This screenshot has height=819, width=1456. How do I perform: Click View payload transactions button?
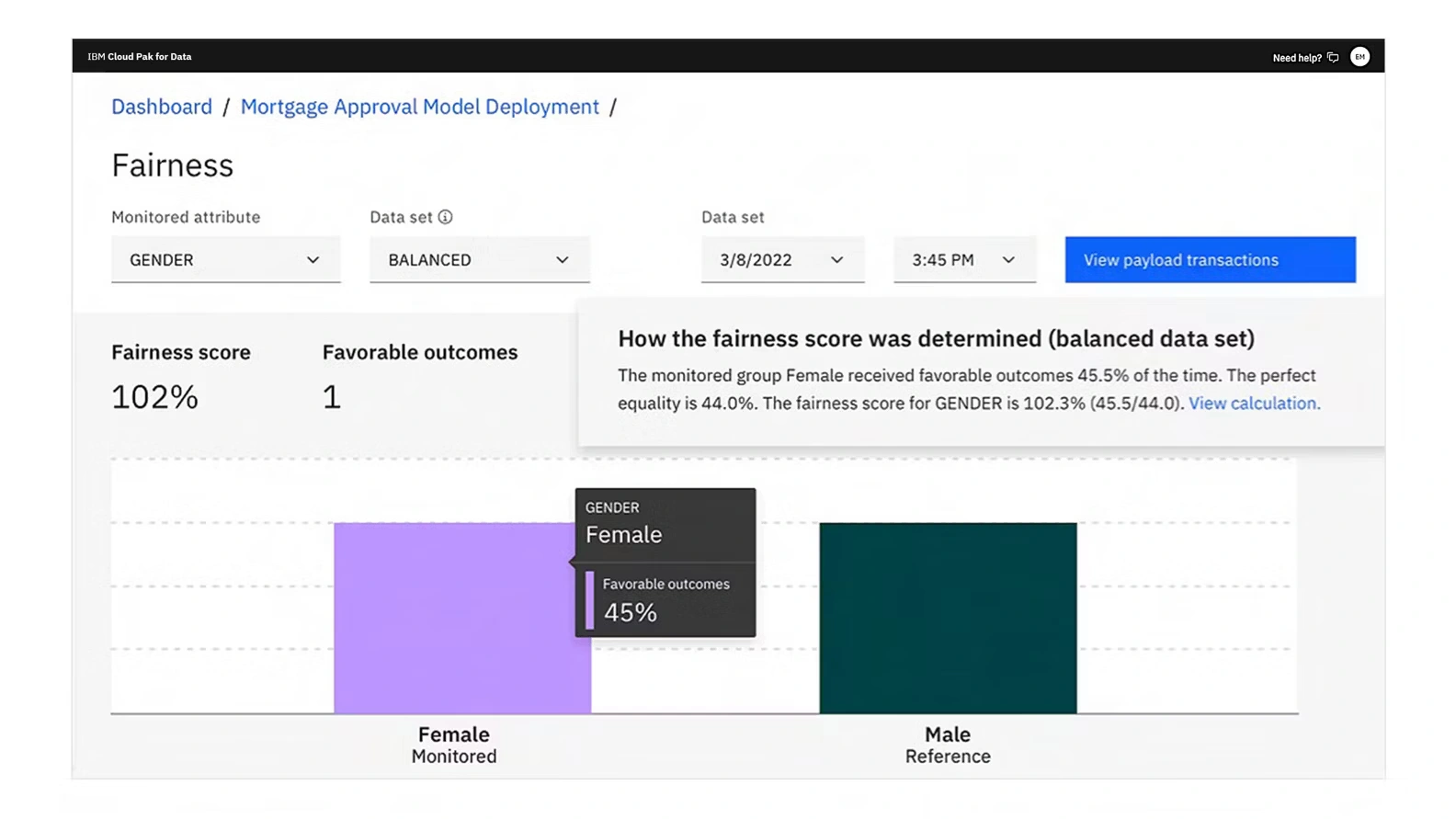[x=1210, y=260]
